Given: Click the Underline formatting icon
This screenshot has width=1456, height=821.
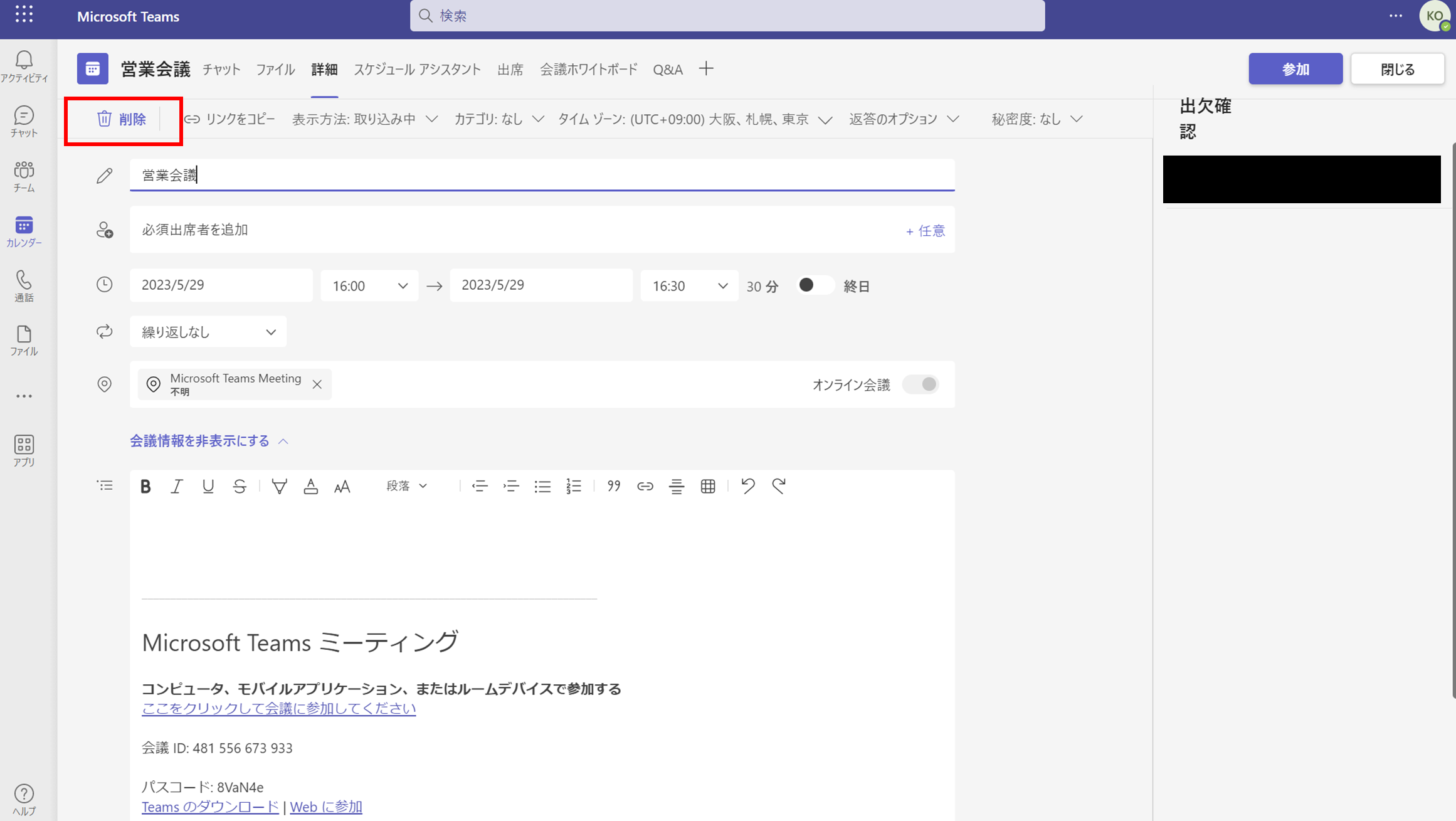Looking at the screenshot, I should point(208,486).
